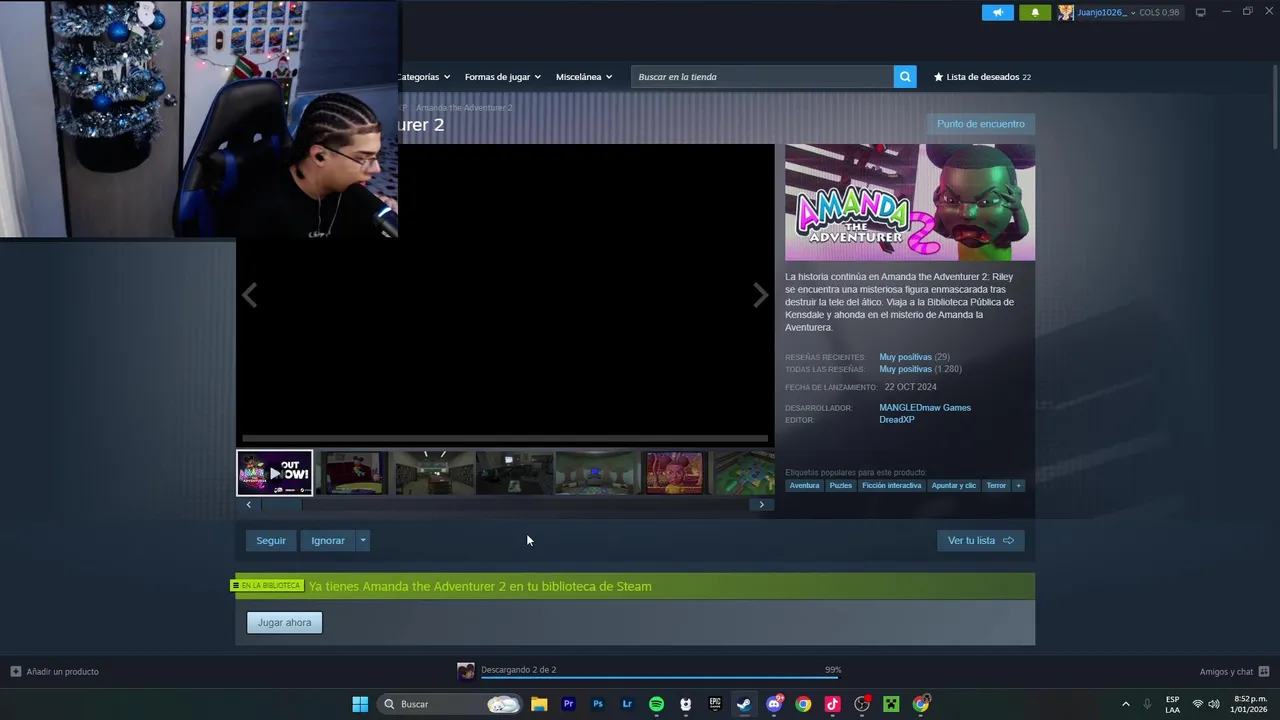
Task: Select the Puzles tag
Action: 841,486
